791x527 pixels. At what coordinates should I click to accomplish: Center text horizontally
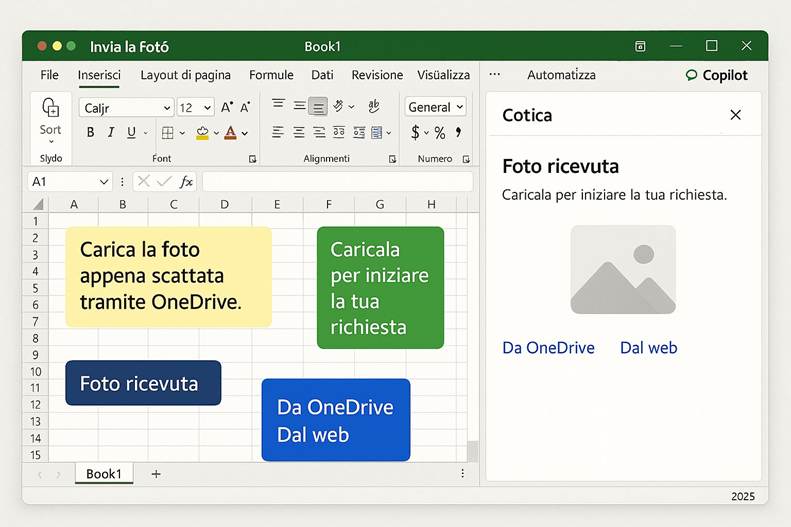(x=299, y=133)
